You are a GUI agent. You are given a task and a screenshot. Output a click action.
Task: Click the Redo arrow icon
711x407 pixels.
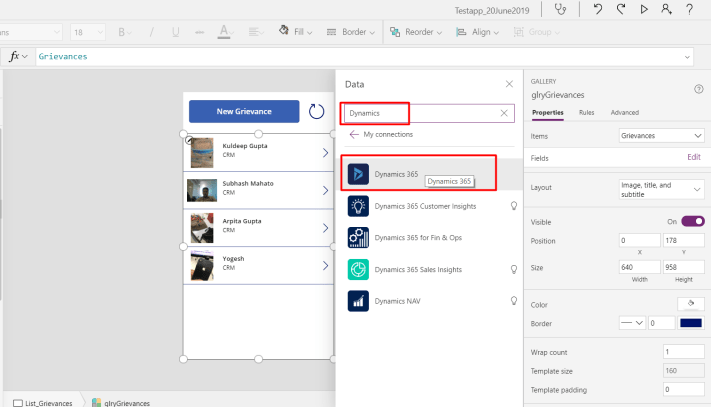(620, 10)
